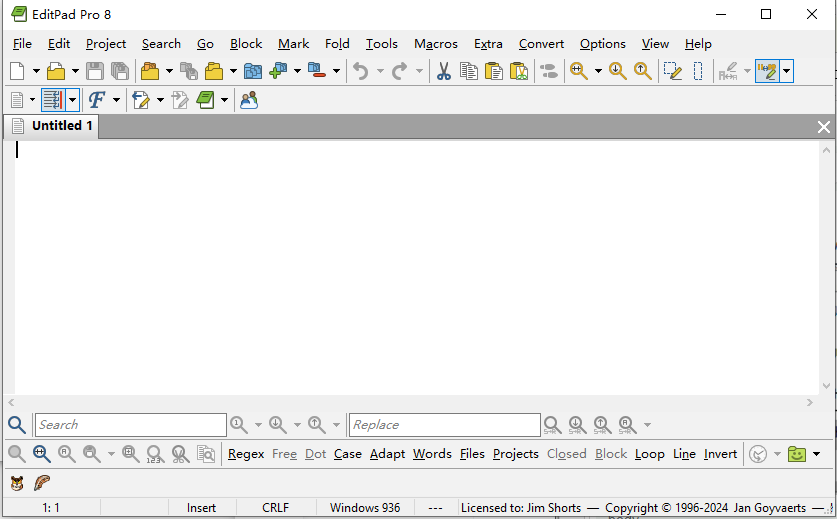Click the Remove from Project red minus icon

(317, 71)
